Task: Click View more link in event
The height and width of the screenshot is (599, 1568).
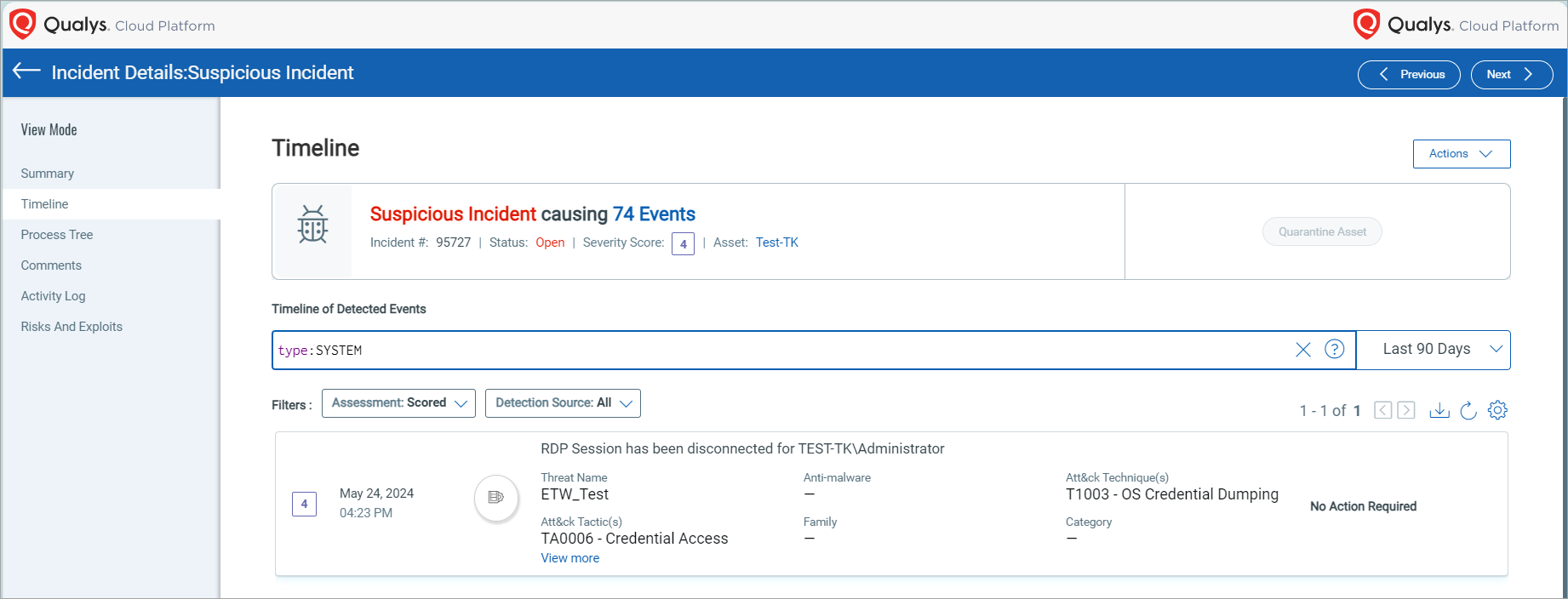Action: (569, 558)
